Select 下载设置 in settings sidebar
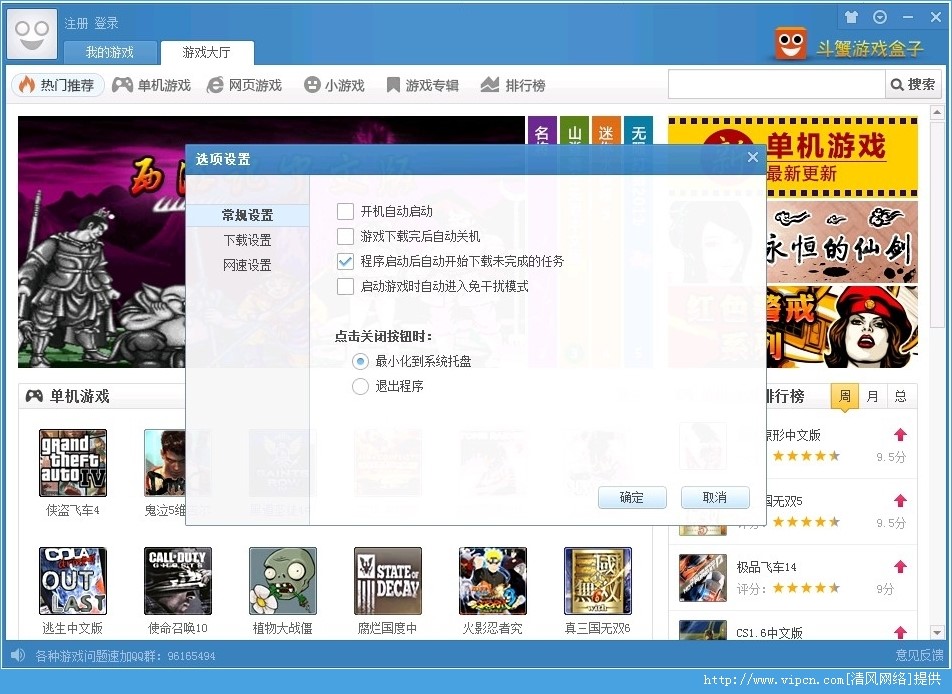The width and height of the screenshot is (952, 694). 247,240
